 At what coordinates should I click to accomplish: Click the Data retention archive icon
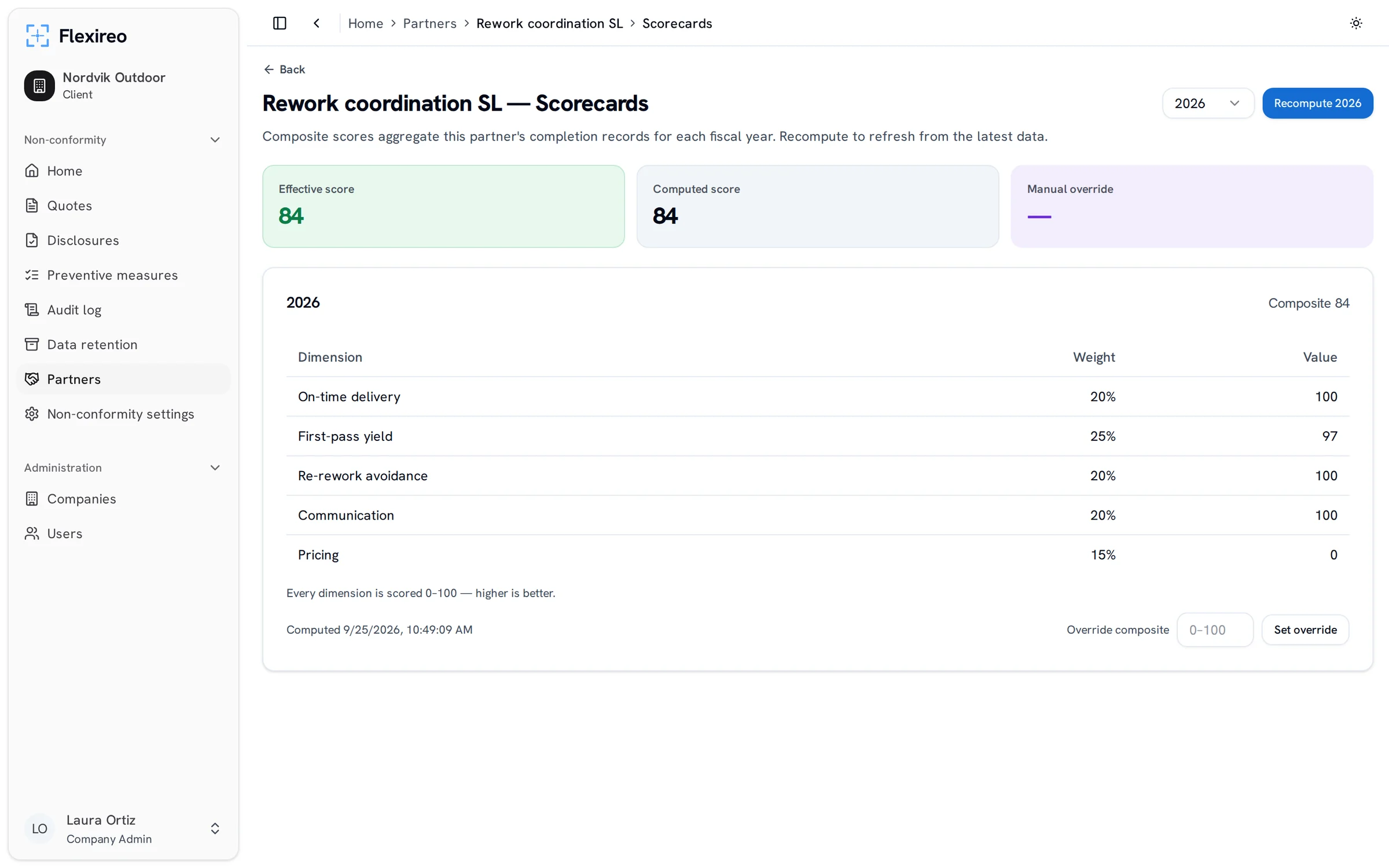[32, 344]
